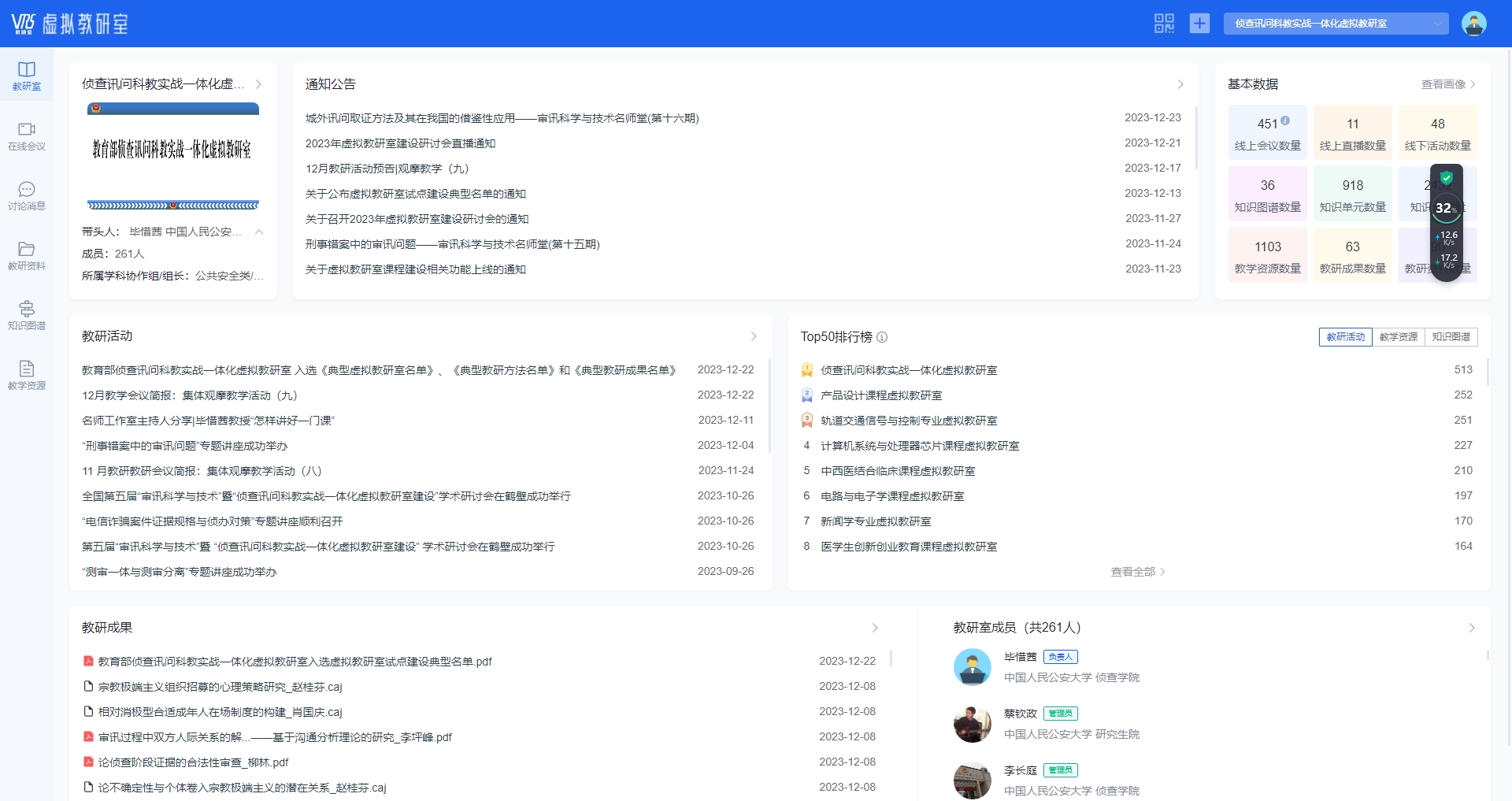Click the 通知公告 list scrollbar
Viewport: 1512px width, 801px height.
pyautogui.click(x=1196, y=138)
